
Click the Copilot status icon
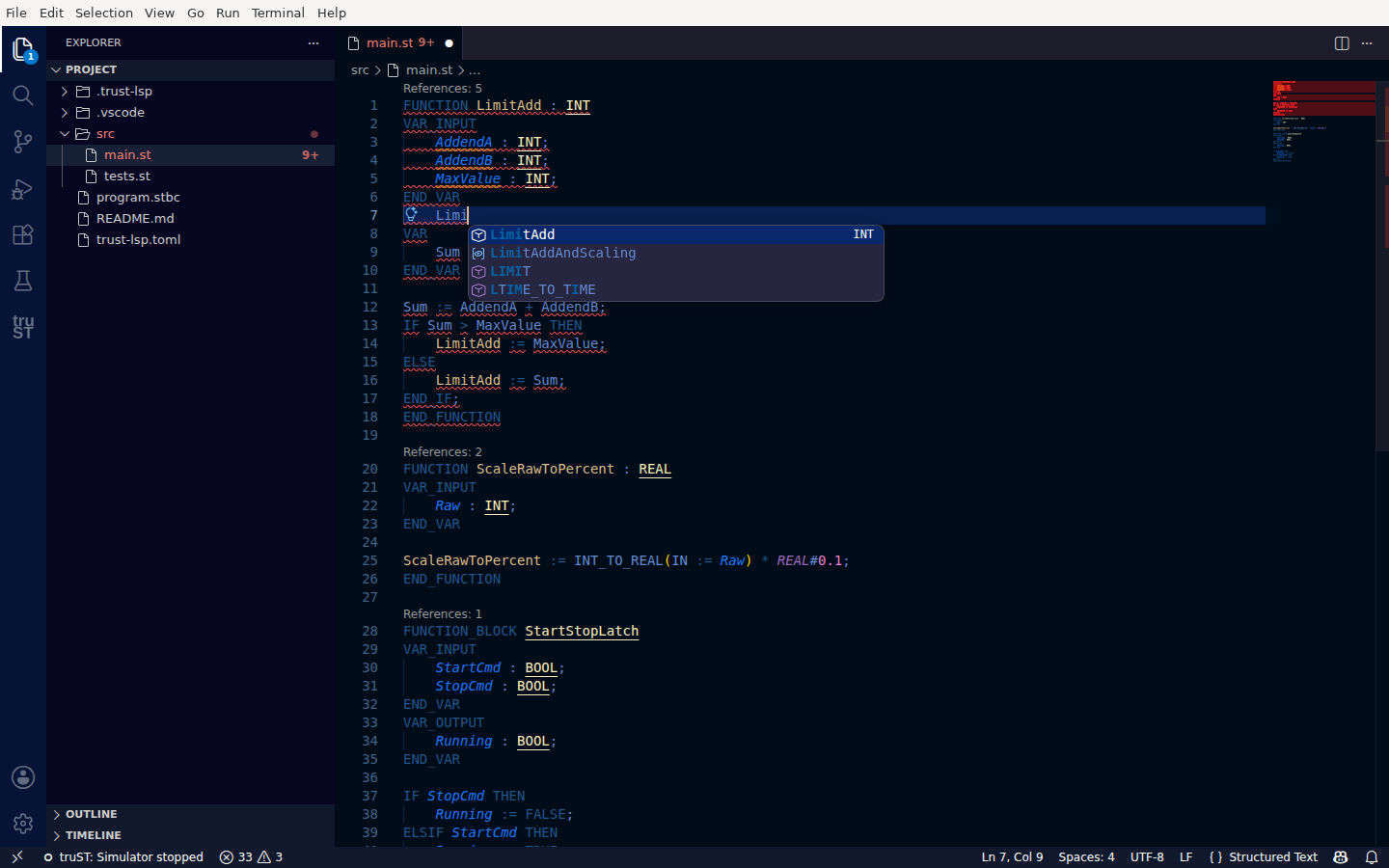pos(1341,856)
